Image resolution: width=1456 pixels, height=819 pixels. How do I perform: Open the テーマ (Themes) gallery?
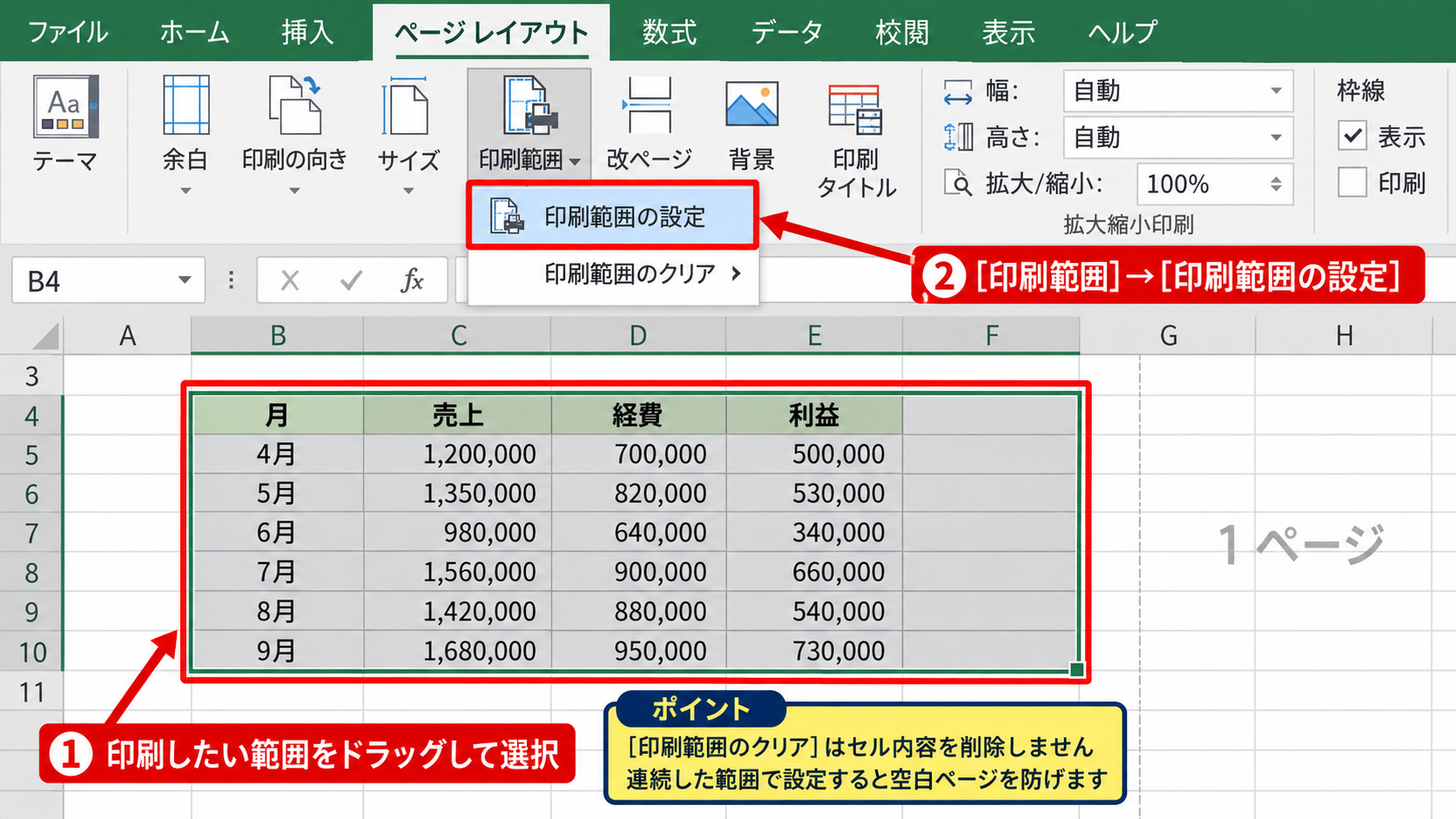click(65, 124)
